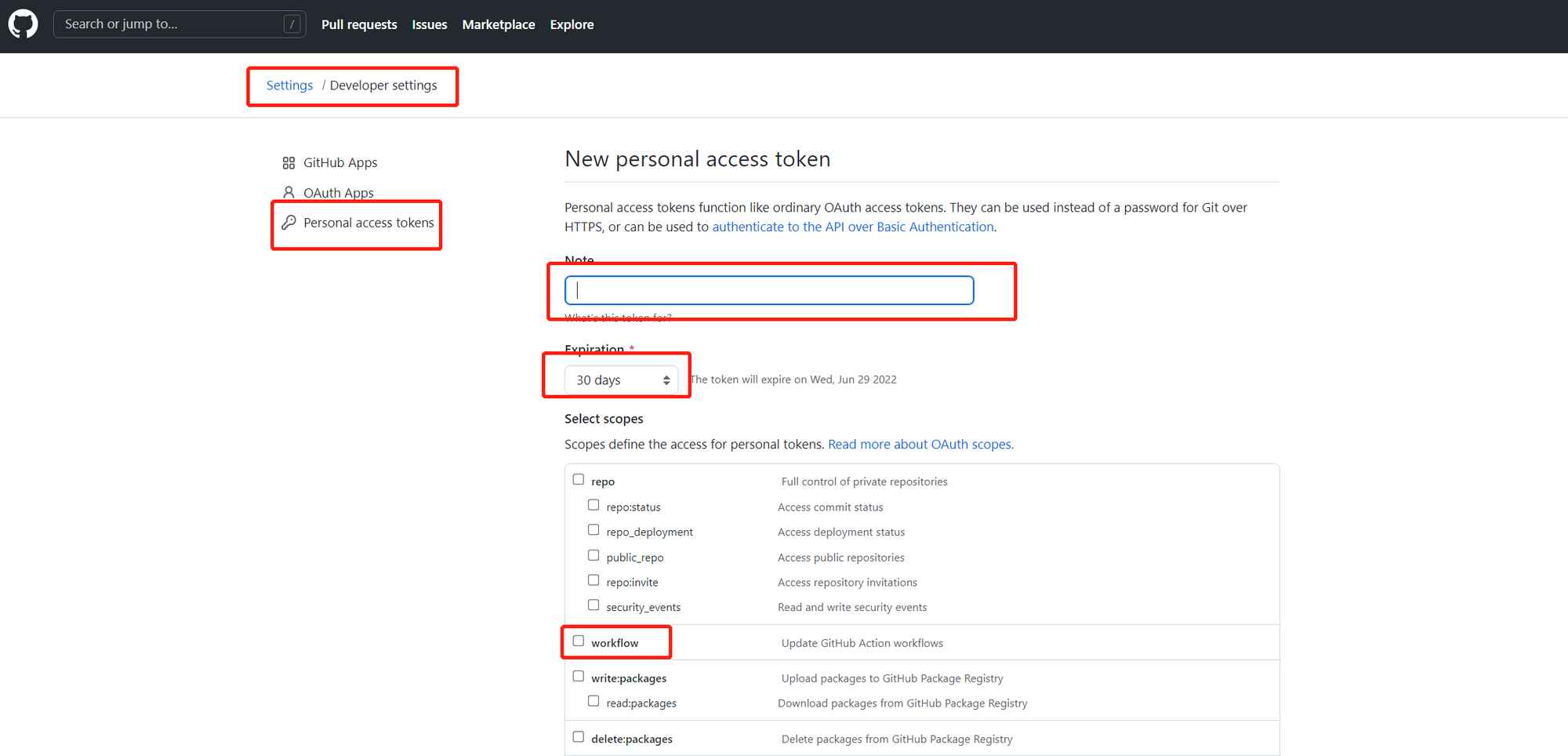Open Issues in top navigation
This screenshot has width=1568, height=756.
tap(430, 24)
